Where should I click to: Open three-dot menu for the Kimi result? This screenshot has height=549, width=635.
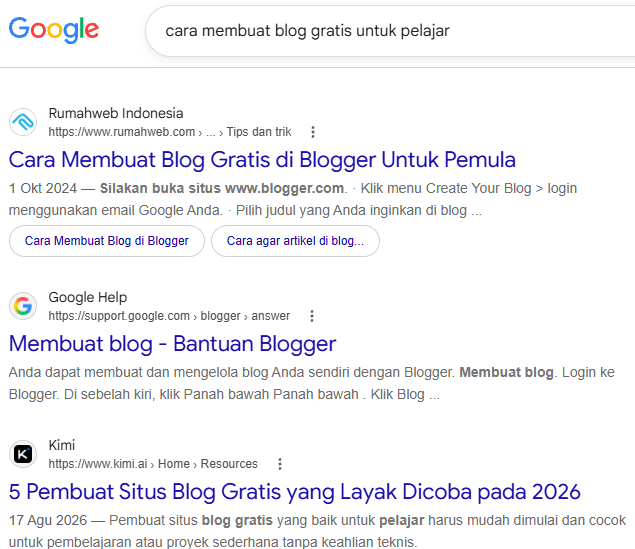(280, 464)
